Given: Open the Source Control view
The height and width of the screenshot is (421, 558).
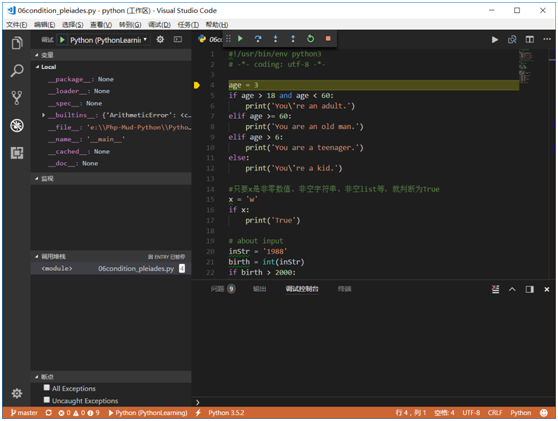Looking at the screenshot, I should [17, 98].
